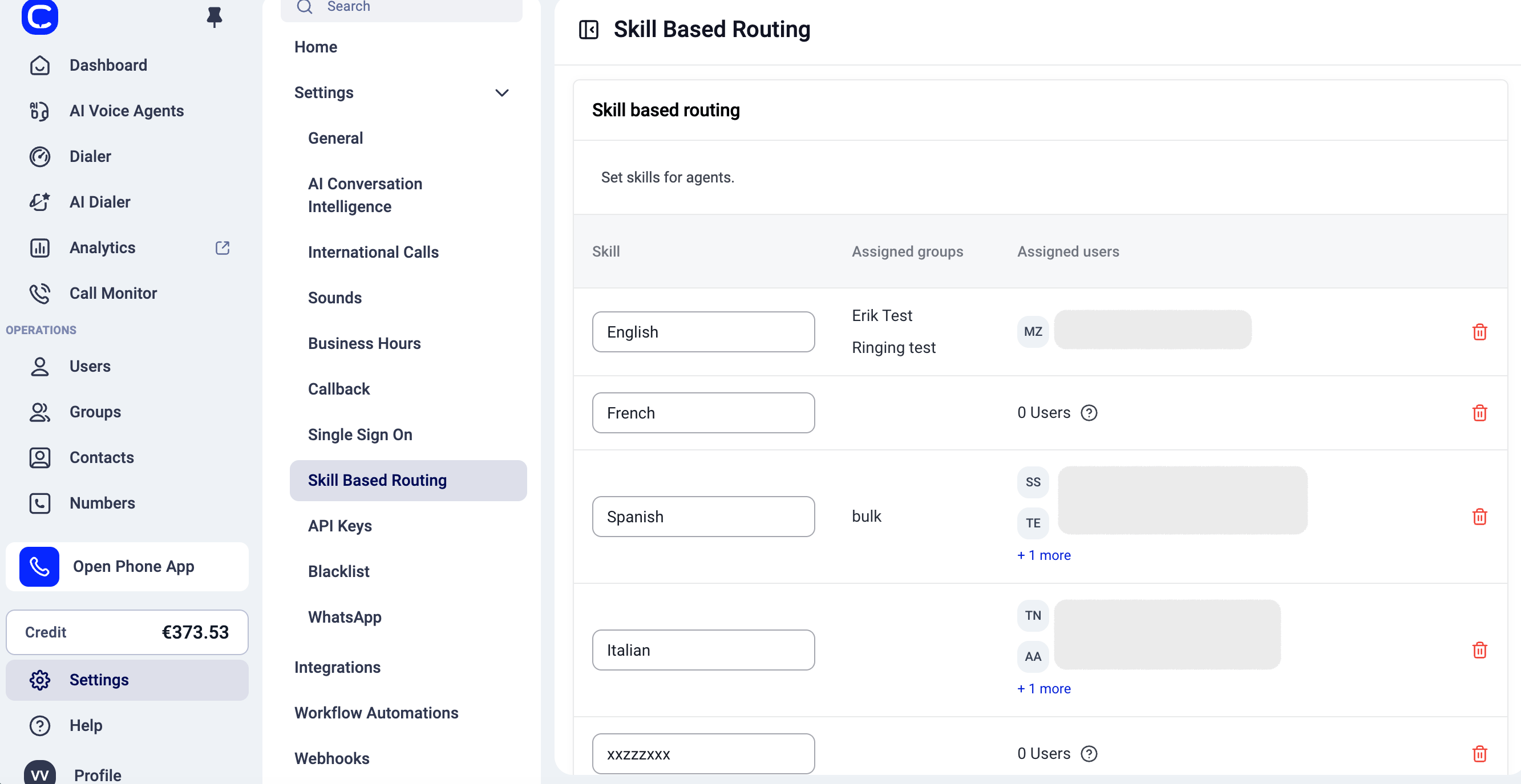Delete the xxzzzxxx skill row
This screenshot has height=784, width=1521.
tap(1479, 754)
